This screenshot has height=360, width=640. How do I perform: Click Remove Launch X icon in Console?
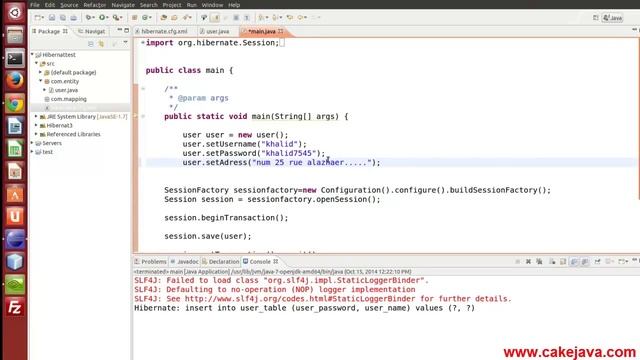(528, 261)
